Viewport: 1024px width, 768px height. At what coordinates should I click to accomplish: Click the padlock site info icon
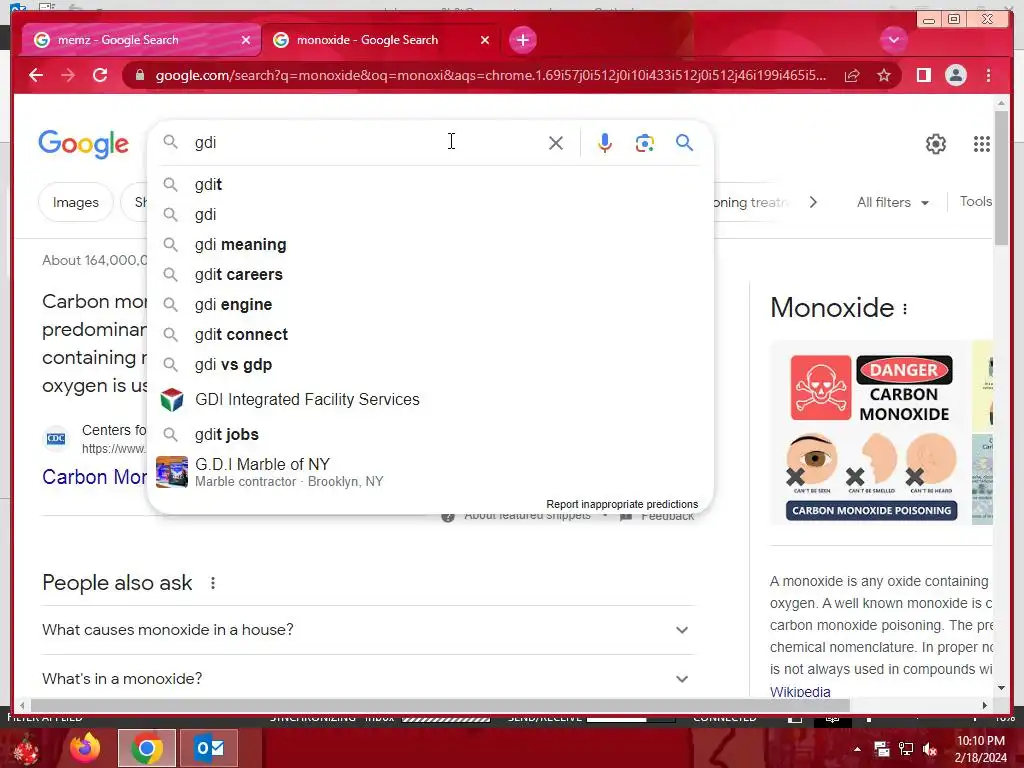click(139, 76)
